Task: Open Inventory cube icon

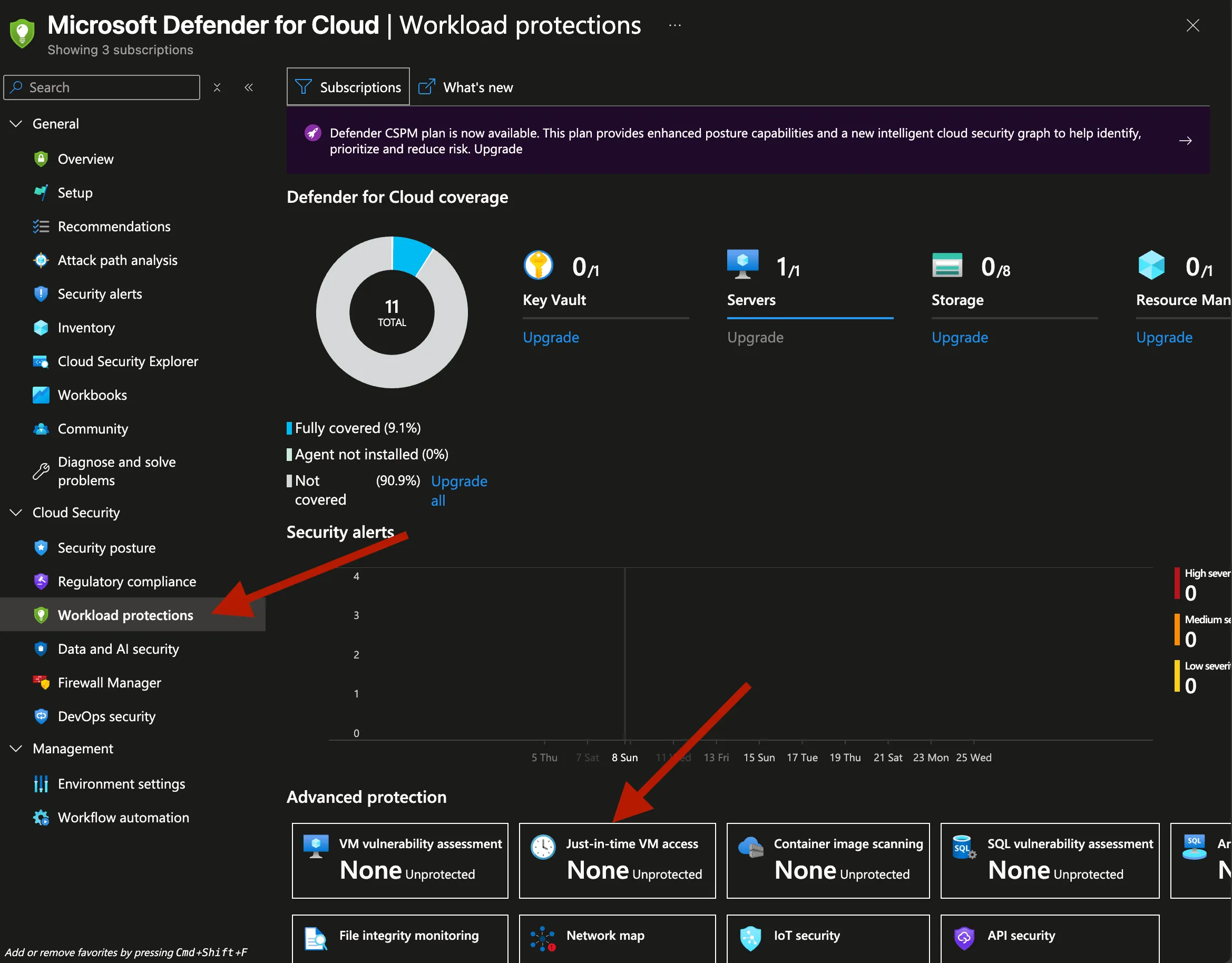Action: 41,328
